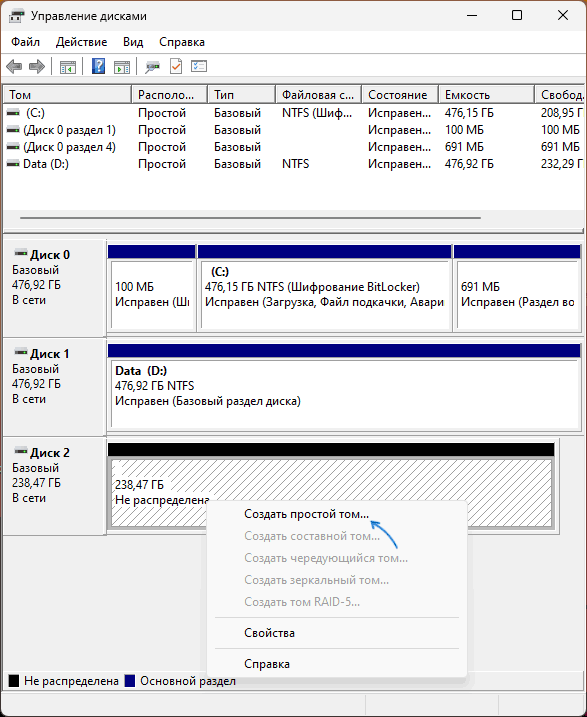Click the disk rescan magnifier toolbar icon
Viewport: 587px width, 717px height.
153,67
